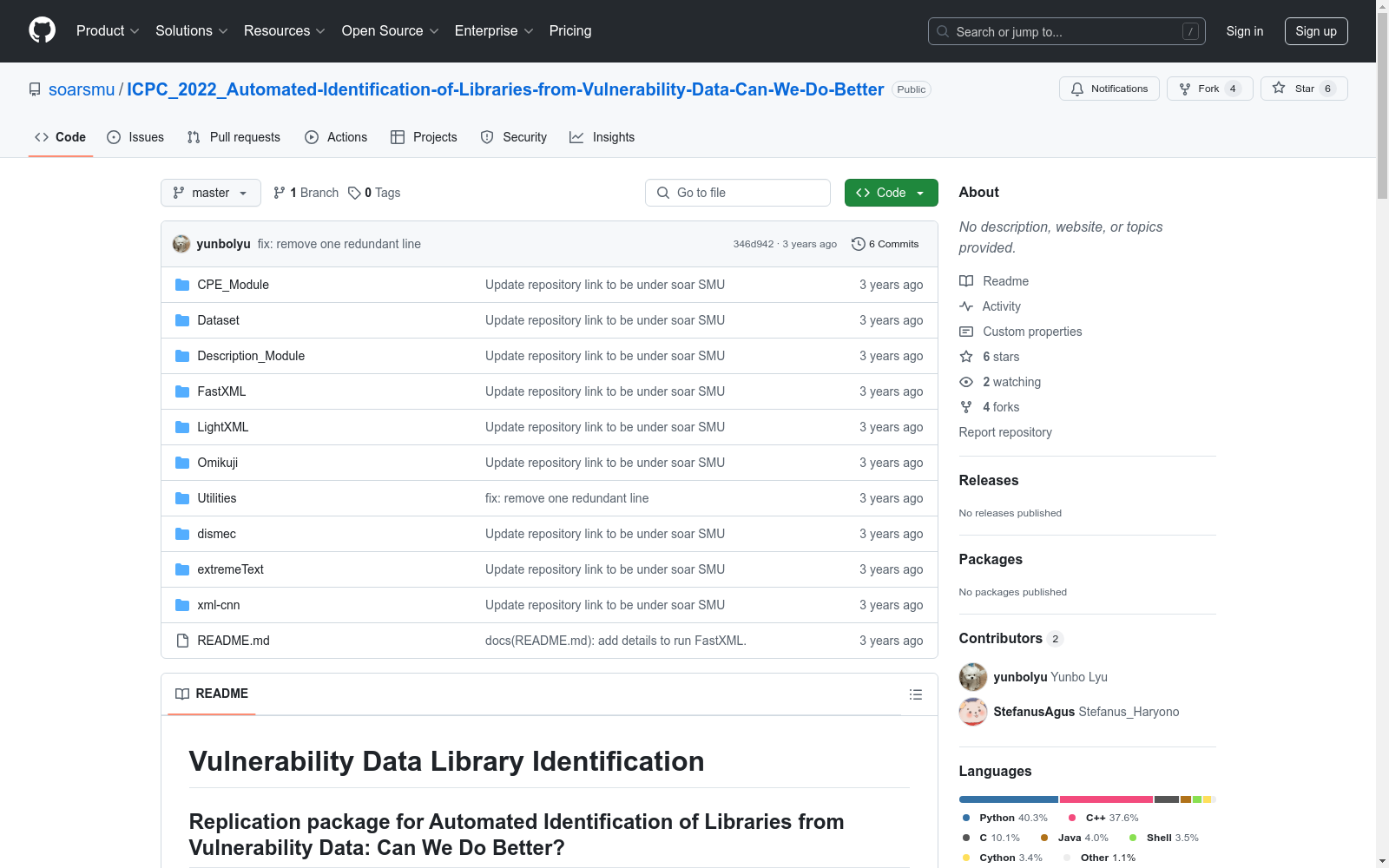View the 2 watching list

(x=1000, y=382)
